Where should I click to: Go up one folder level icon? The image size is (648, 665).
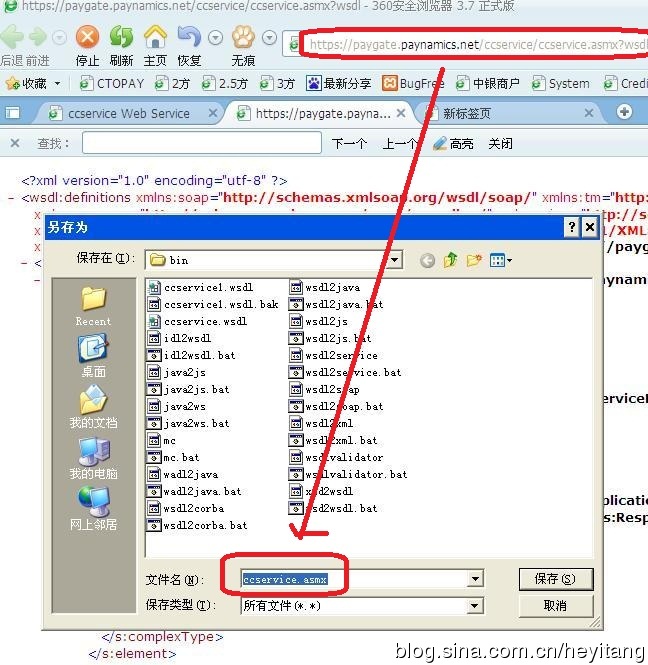450,260
